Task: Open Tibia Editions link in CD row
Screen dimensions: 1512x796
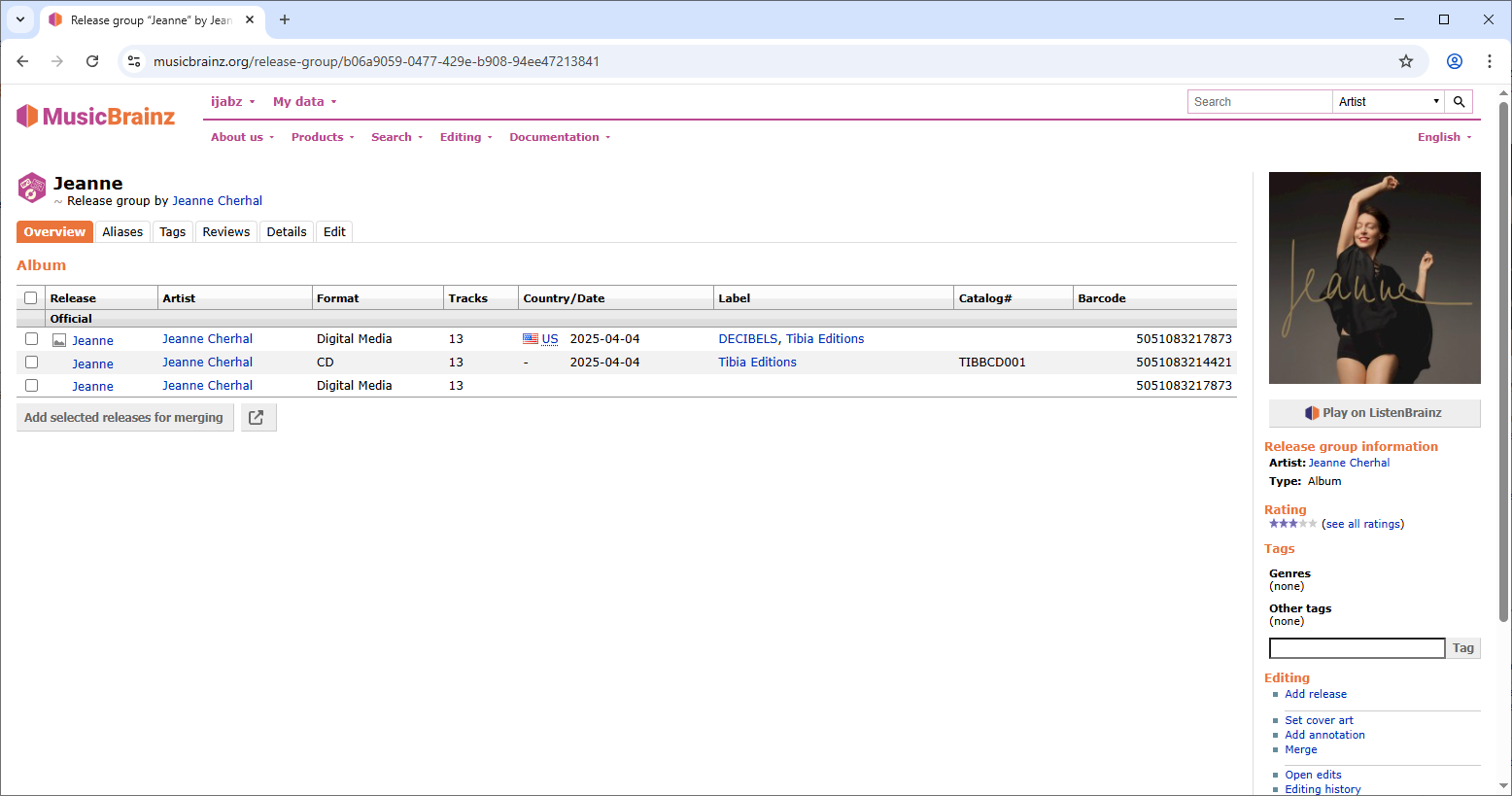Action: 757,363
